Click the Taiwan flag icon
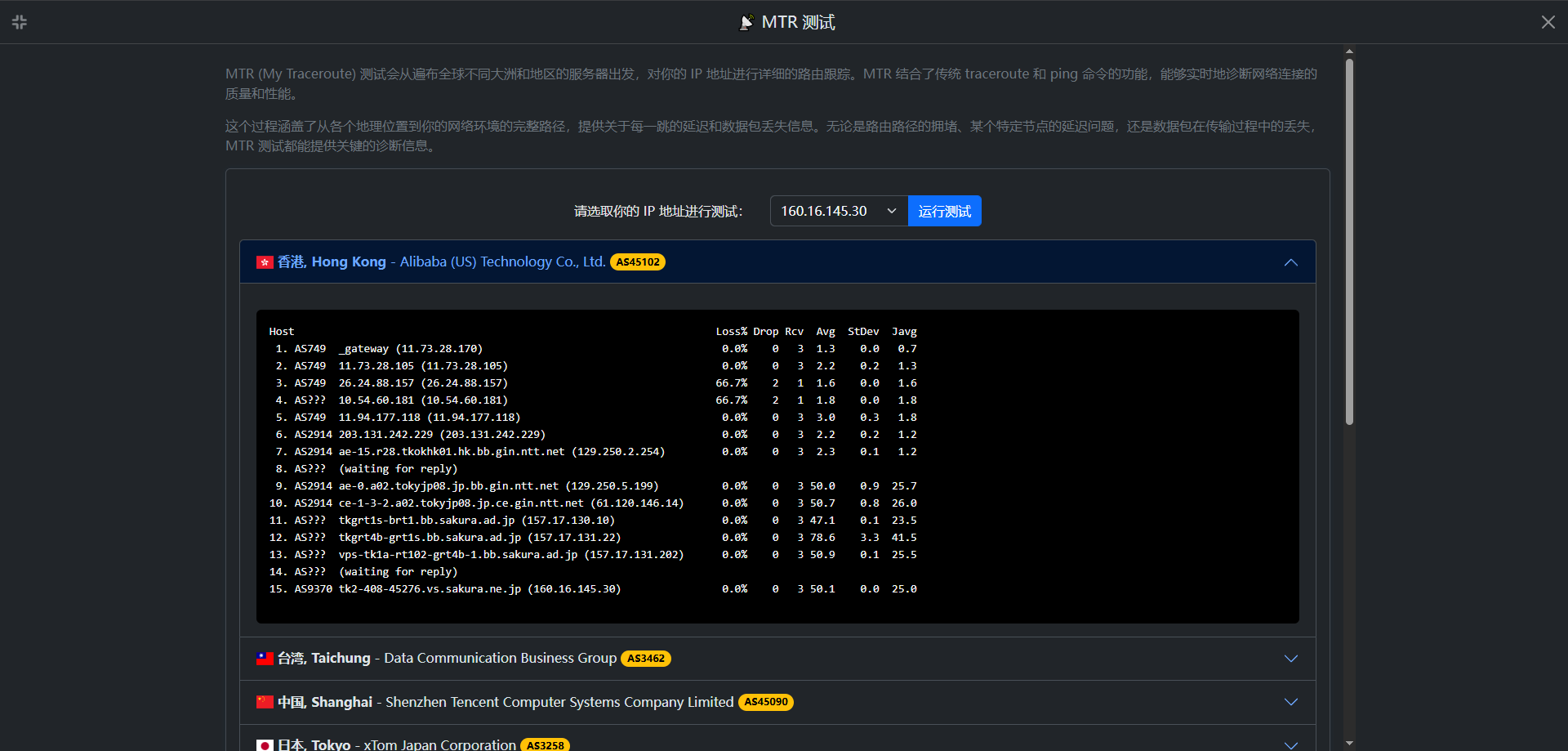Image resolution: width=1568 pixels, height=751 pixels. click(265, 659)
